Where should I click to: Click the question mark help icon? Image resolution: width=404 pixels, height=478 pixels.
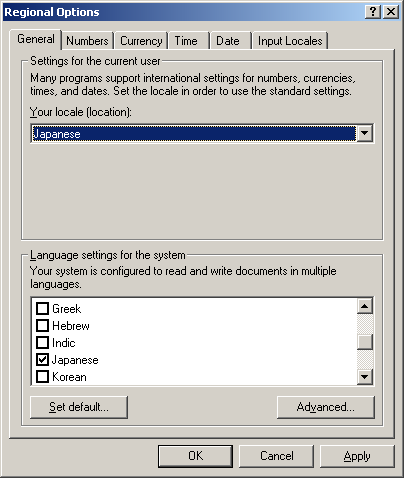tap(373, 12)
